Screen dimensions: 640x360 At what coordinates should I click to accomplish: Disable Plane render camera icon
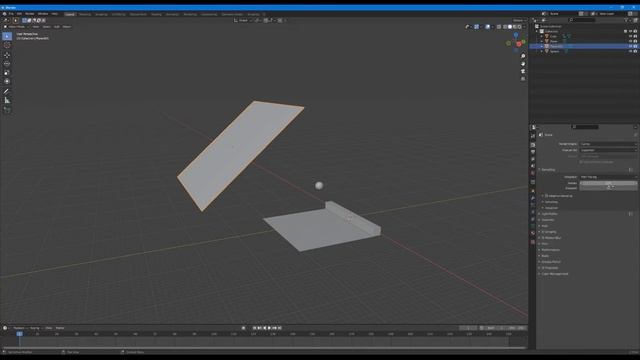point(636,41)
